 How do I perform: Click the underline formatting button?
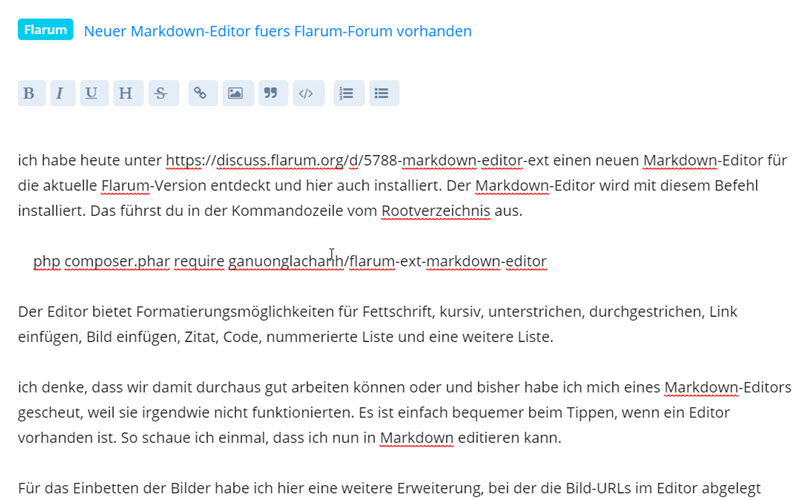pos(94,93)
